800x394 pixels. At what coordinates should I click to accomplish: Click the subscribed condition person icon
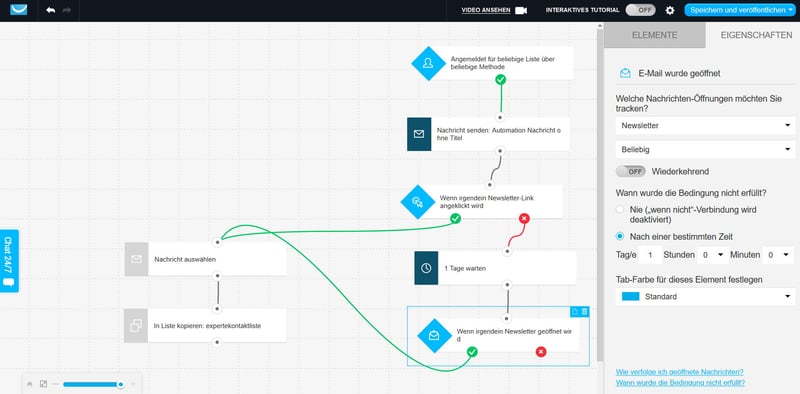point(429,63)
